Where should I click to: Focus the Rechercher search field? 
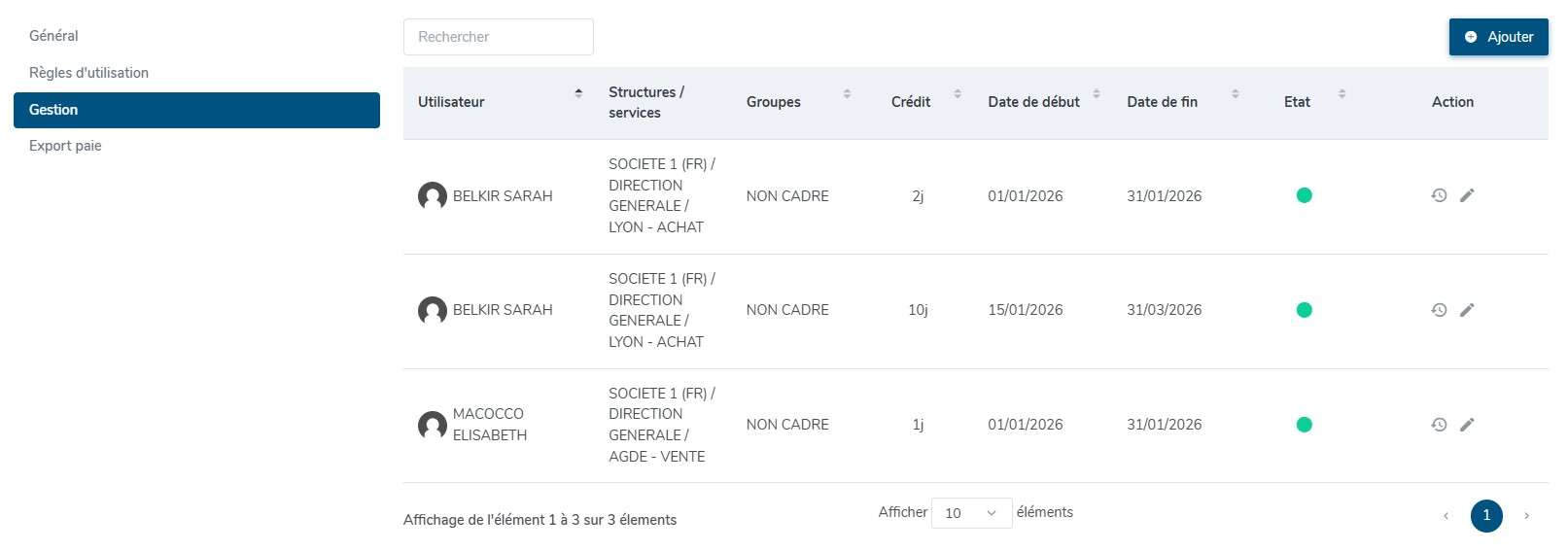point(498,37)
